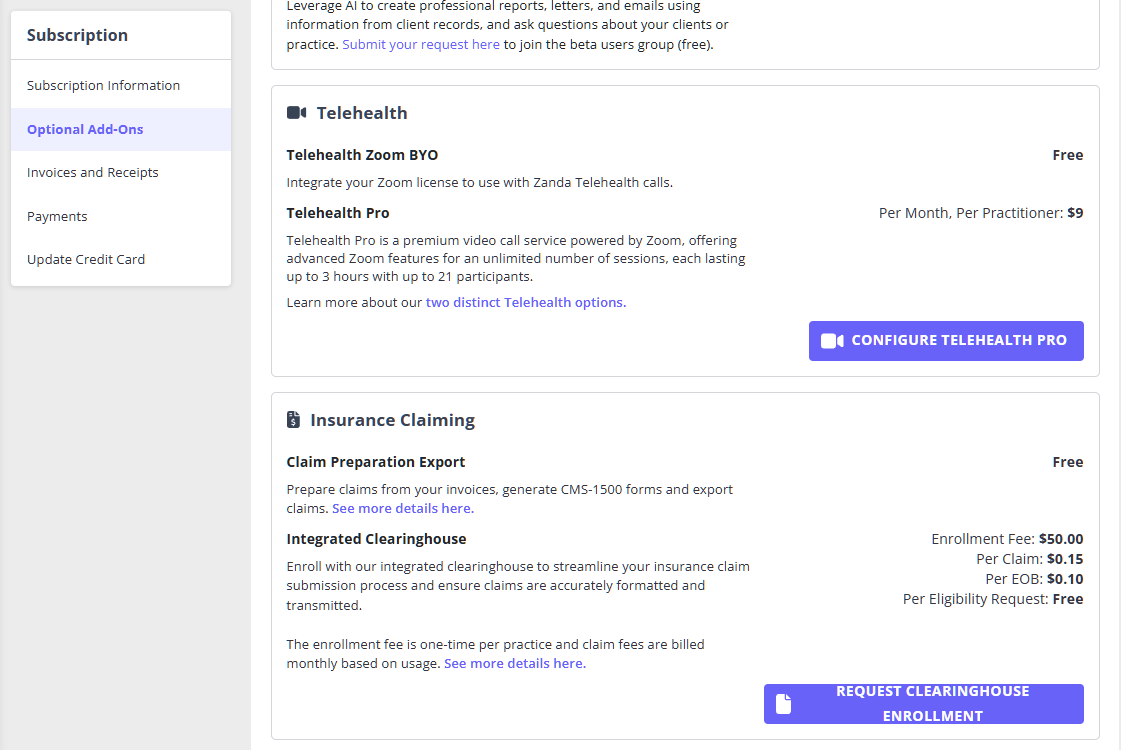Image resolution: width=1121 pixels, height=750 pixels.
Task: Click the file icon in Request Clearinghouse Enrollment
Action: point(784,704)
